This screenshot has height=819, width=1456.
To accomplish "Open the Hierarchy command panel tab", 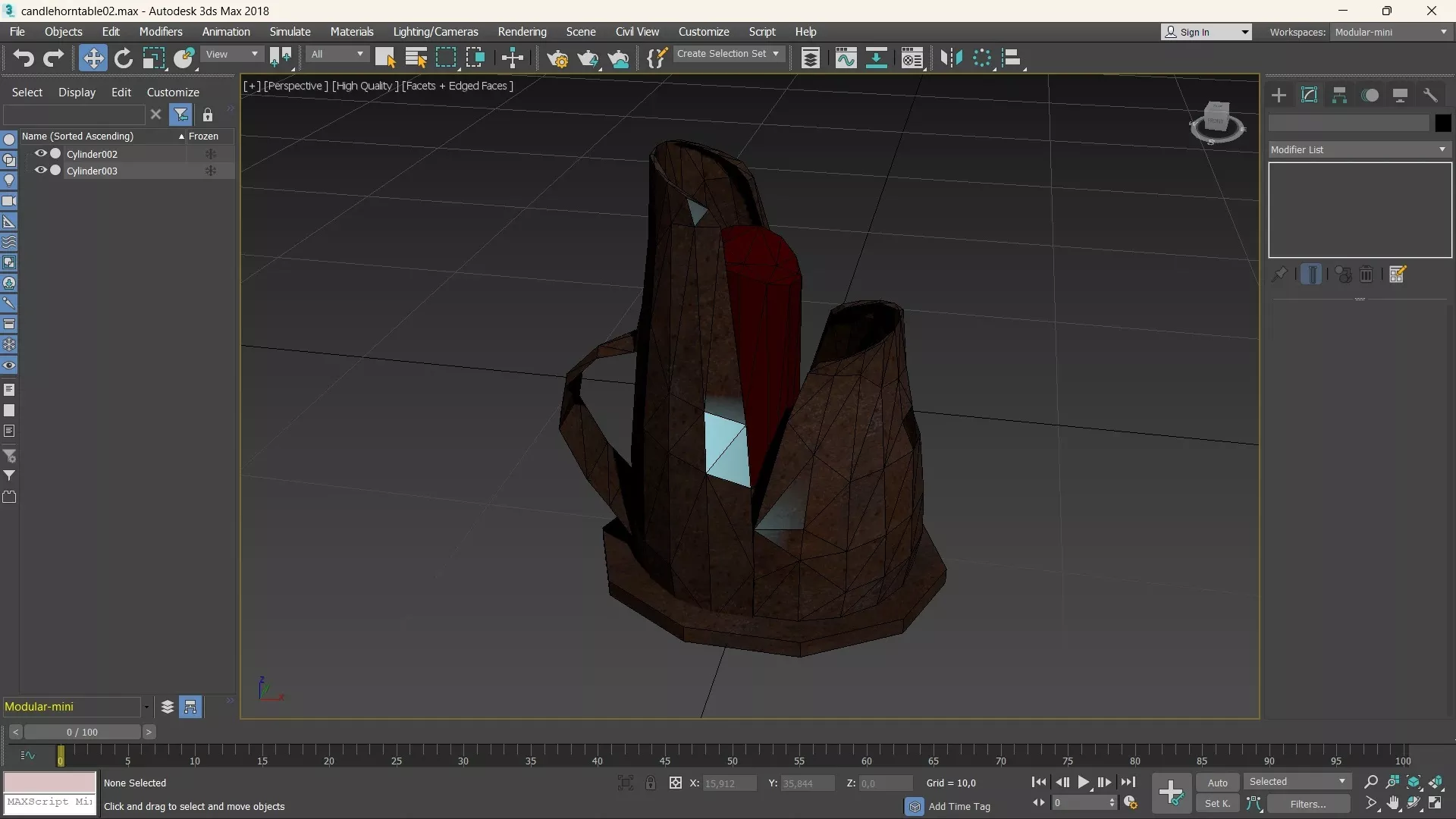I will click(1340, 95).
